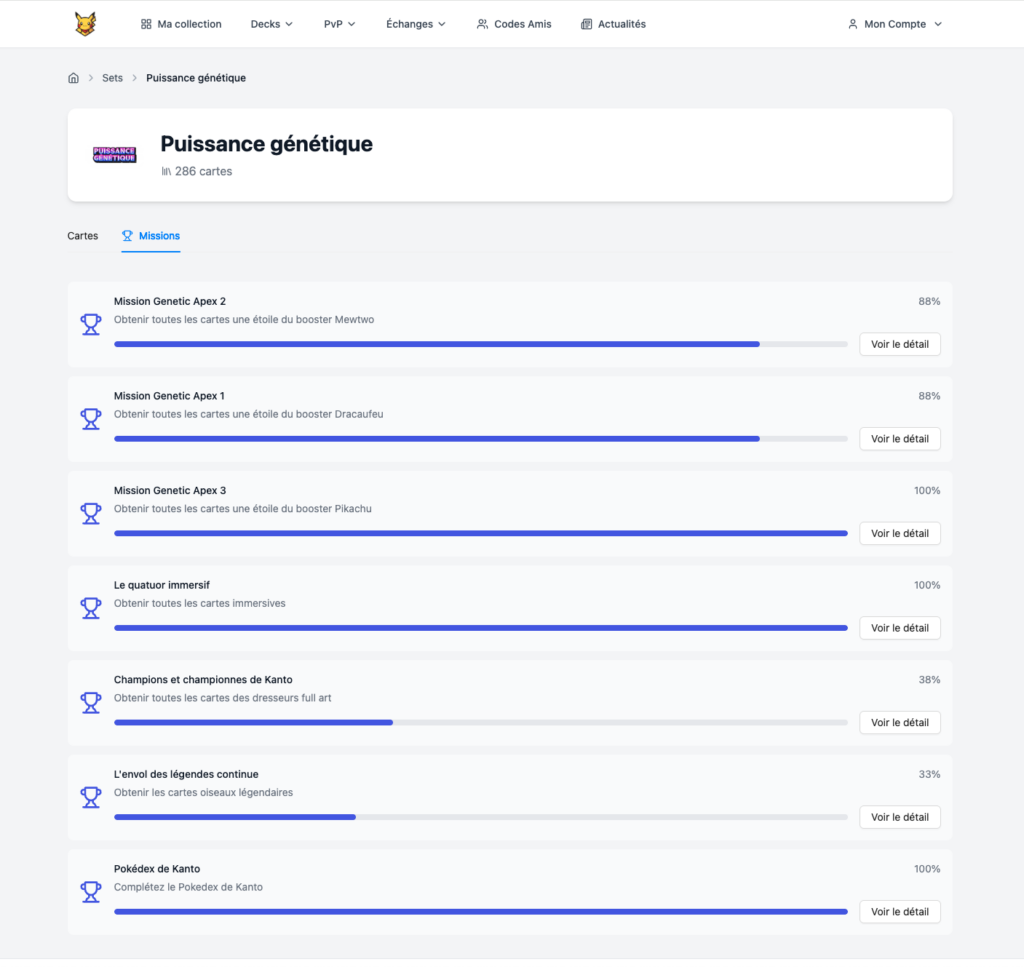The height and width of the screenshot is (967, 1024).
Task: Open the Échanges dropdown menu
Action: pyautogui.click(x=416, y=24)
